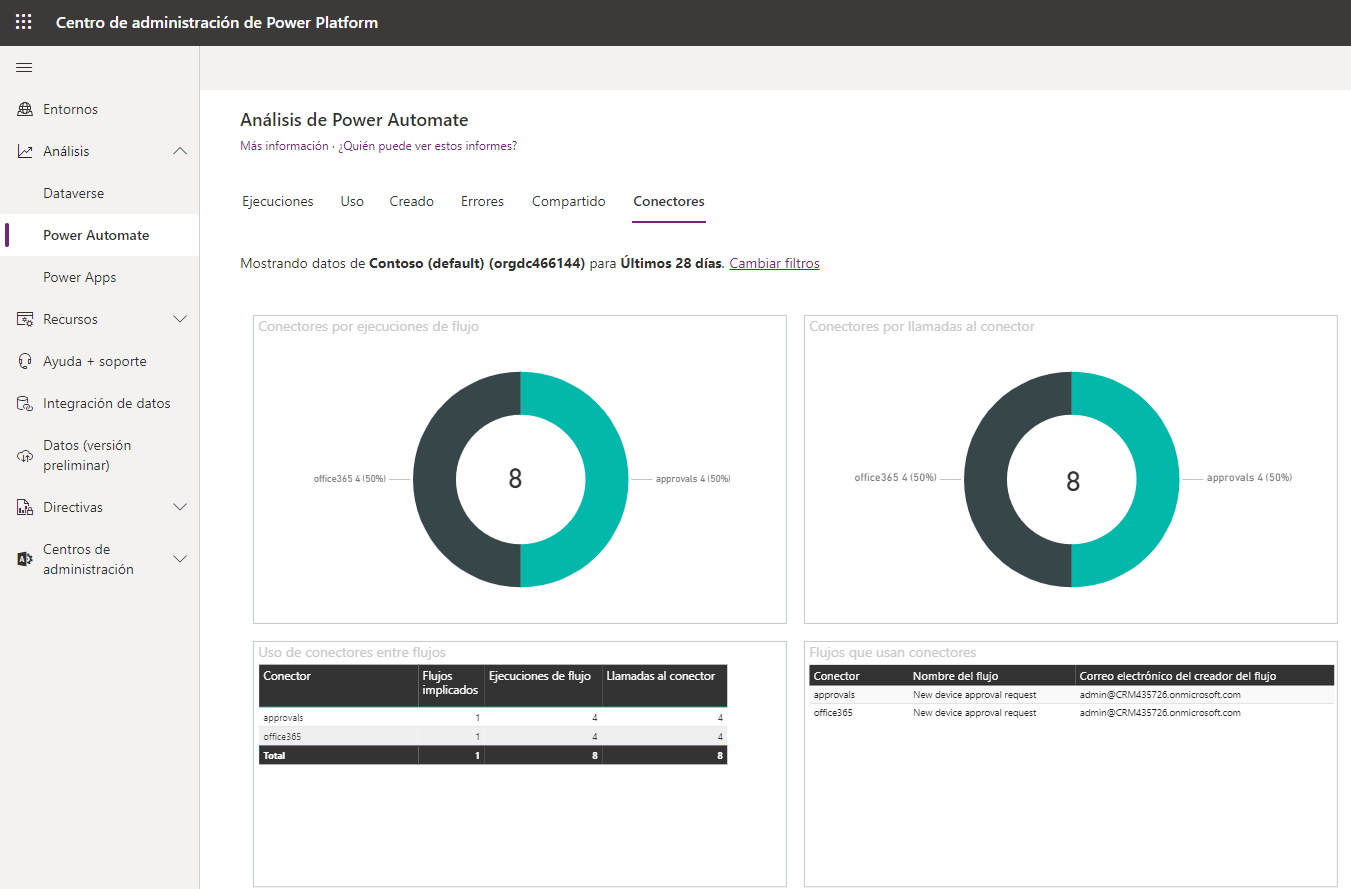Screen dimensions: 1351x889
Task: Click 'Conectores por ejecuciones de flujo' chart title
Action: click(369, 327)
